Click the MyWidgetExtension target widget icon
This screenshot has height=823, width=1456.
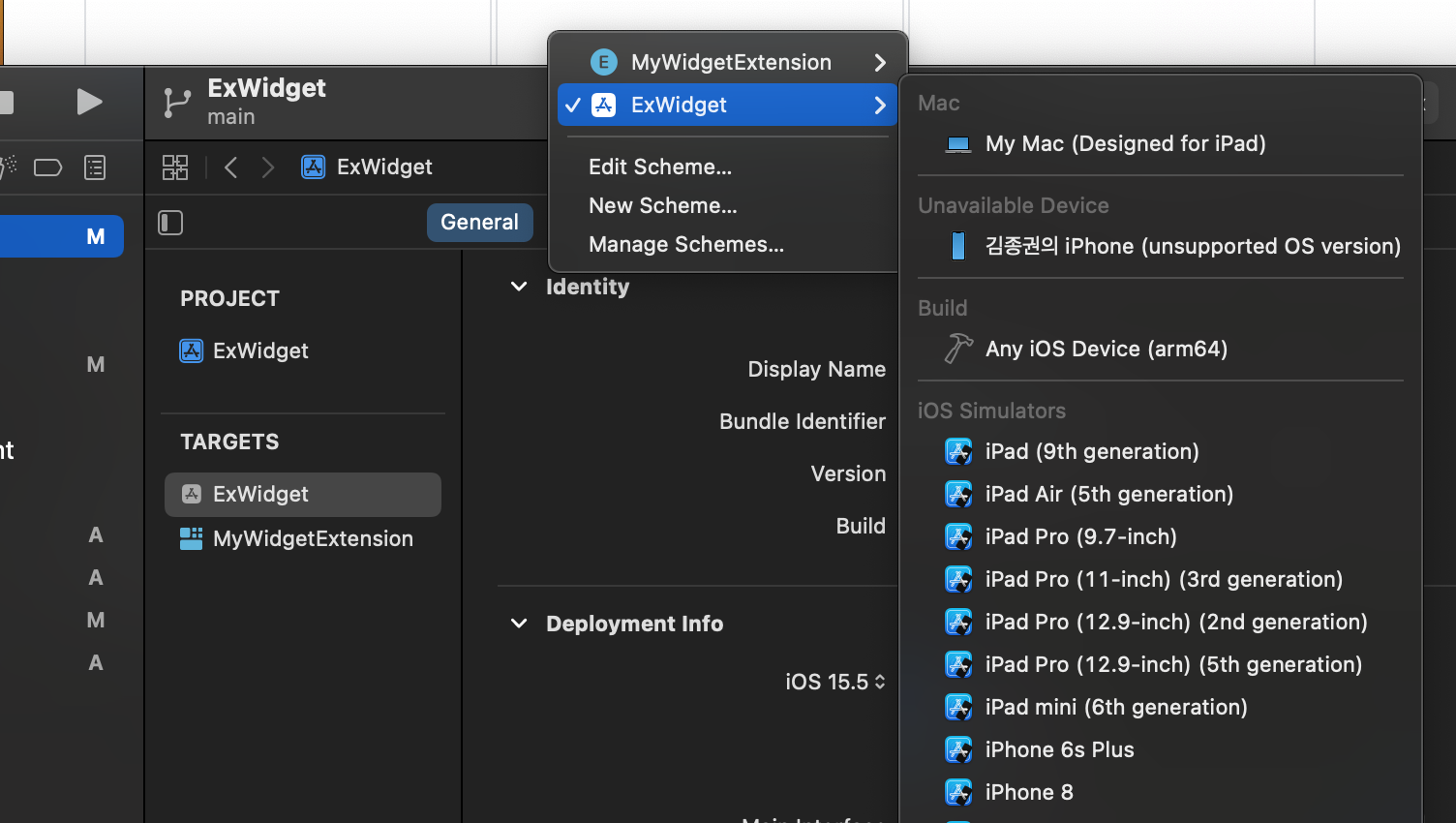pyautogui.click(x=192, y=538)
